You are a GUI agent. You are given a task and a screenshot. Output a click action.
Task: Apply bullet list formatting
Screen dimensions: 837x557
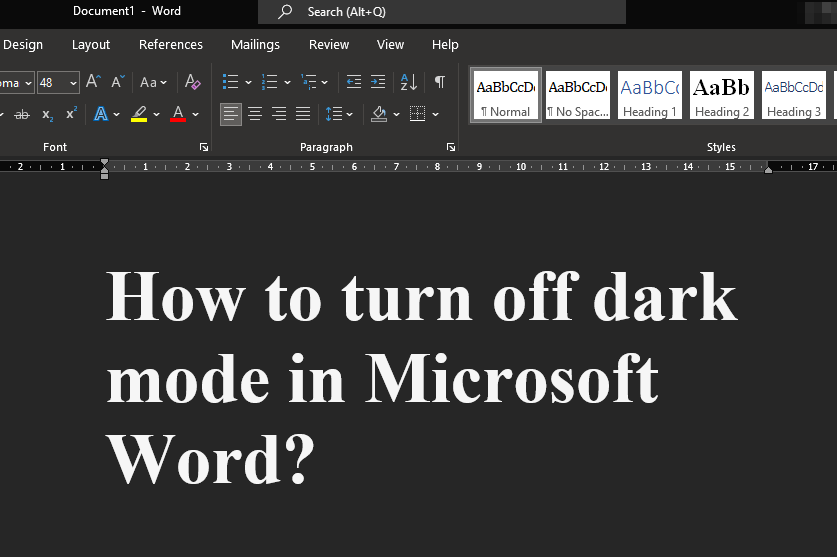(x=231, y=82)
